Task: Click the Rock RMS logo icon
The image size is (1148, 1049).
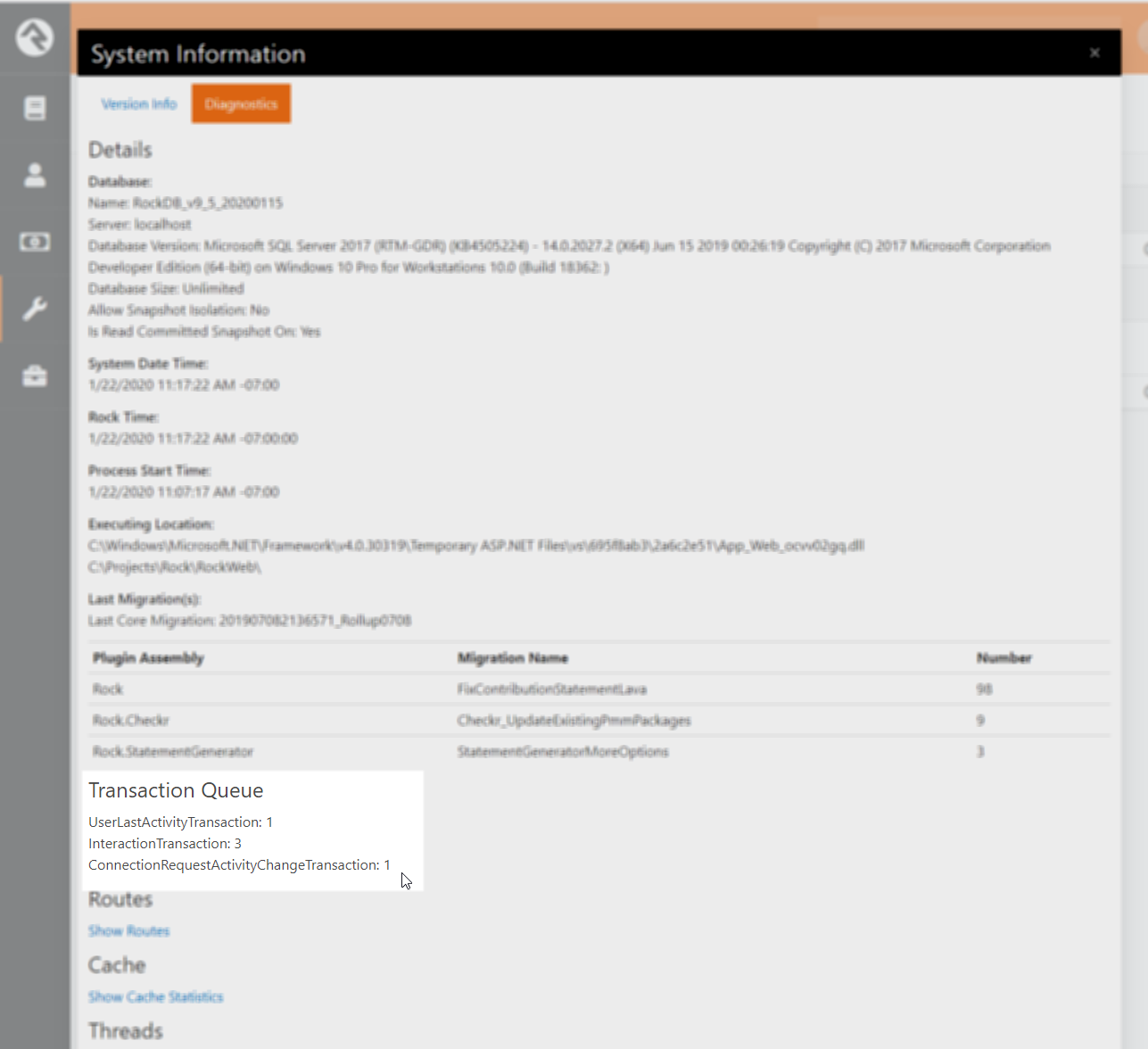Action: pos(35,37)
